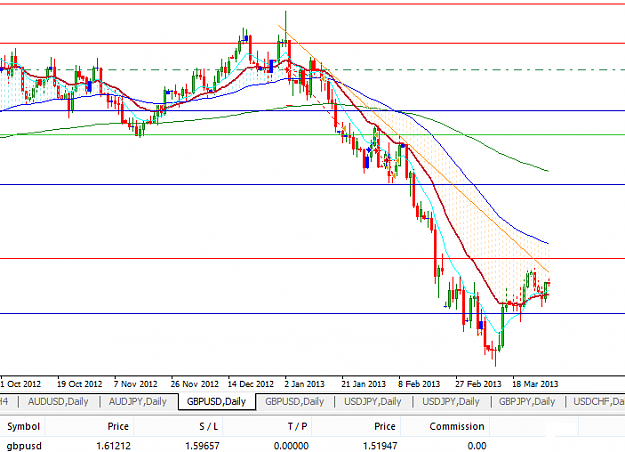This screenshot has height=452, width=625.
Task: Click the 7 Nov 2012 date label
Action: coord(136,384)
